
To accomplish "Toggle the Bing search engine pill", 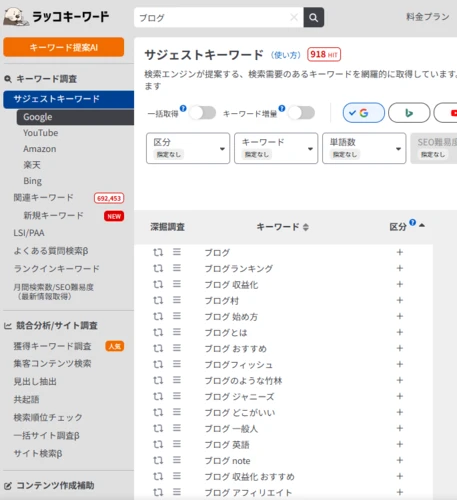I will tap(409, 113).
